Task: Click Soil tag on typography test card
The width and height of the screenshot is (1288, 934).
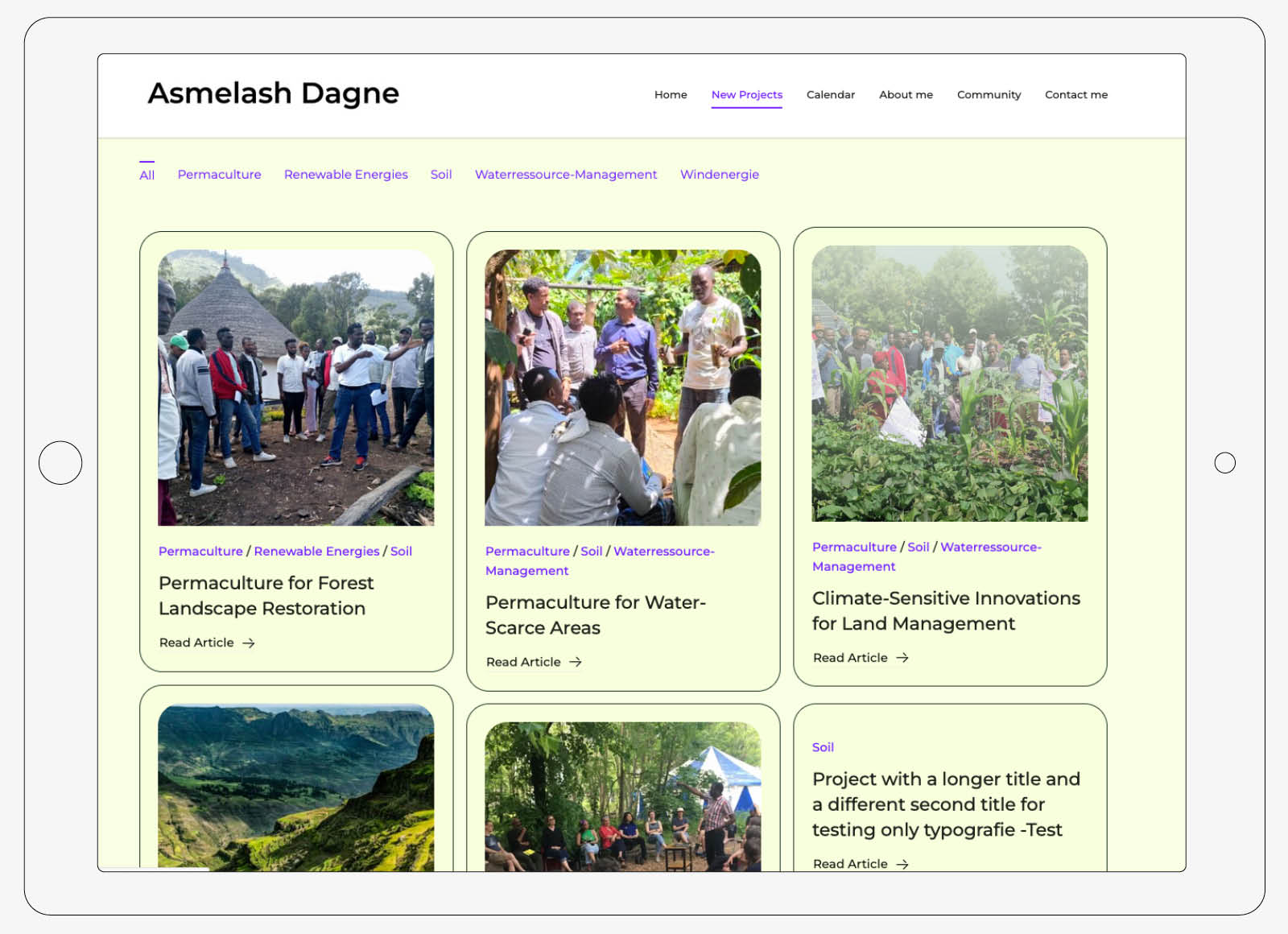Action: click(x=823, y=747)
